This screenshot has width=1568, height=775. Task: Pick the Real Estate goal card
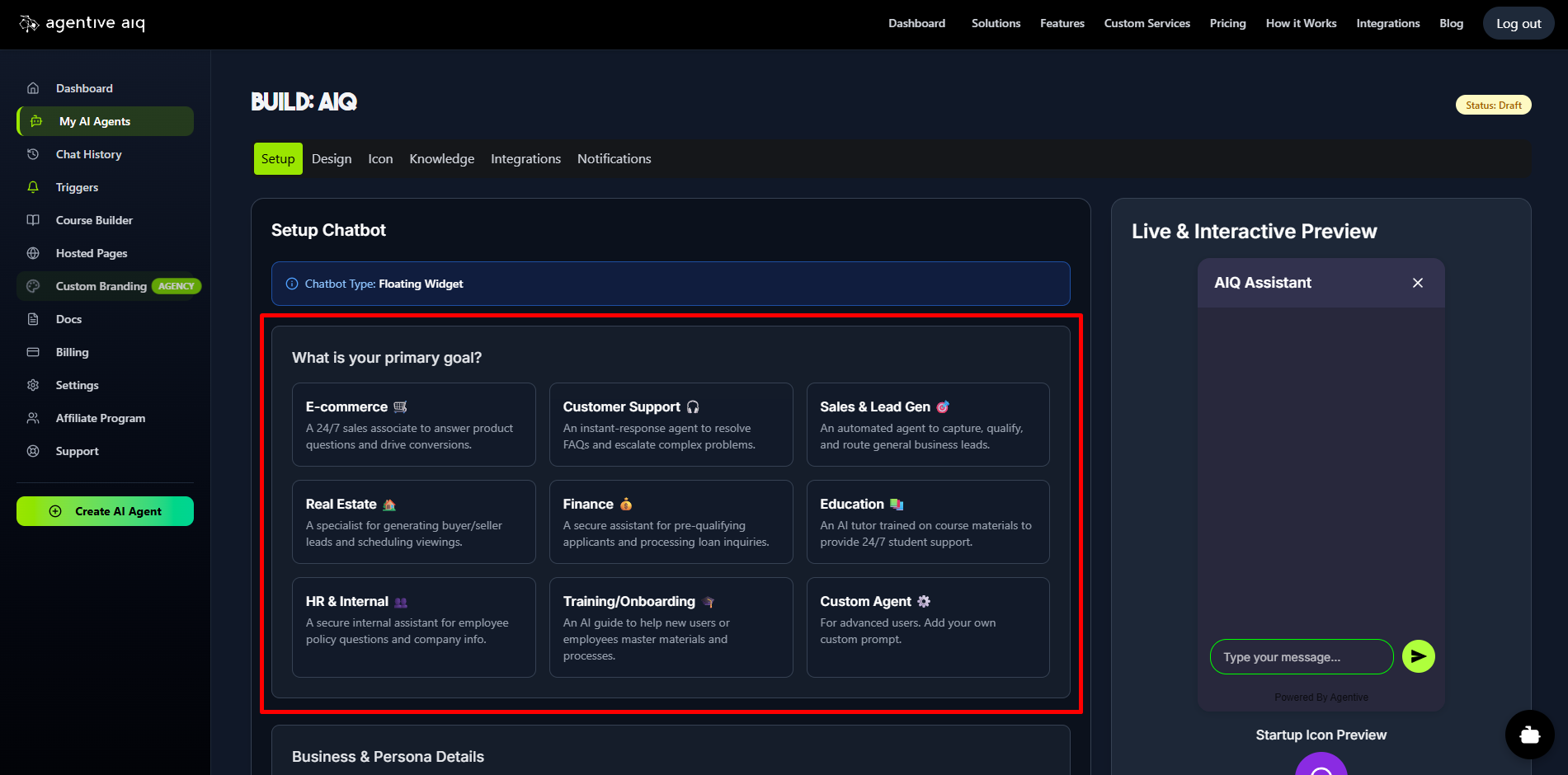413,522
